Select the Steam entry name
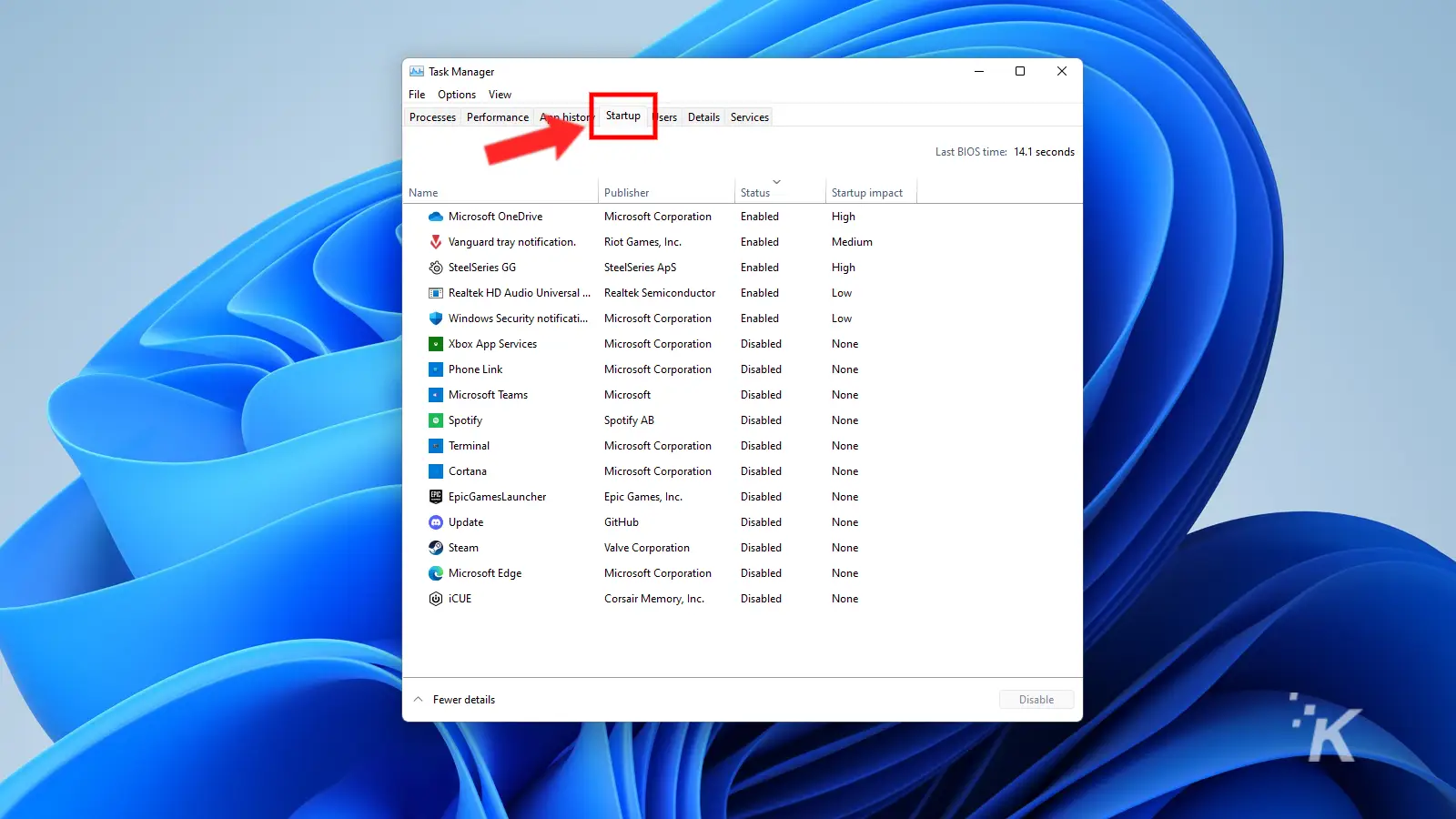 coord(463,548)
